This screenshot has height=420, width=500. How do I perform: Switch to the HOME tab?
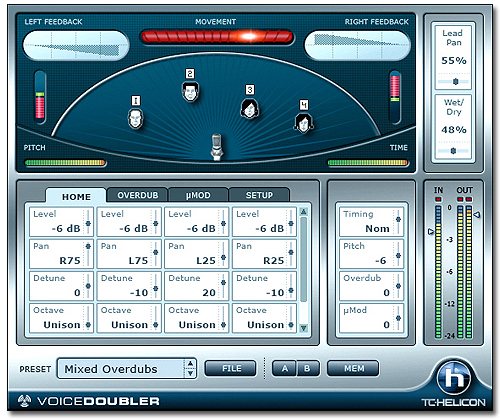pos(76,196)
